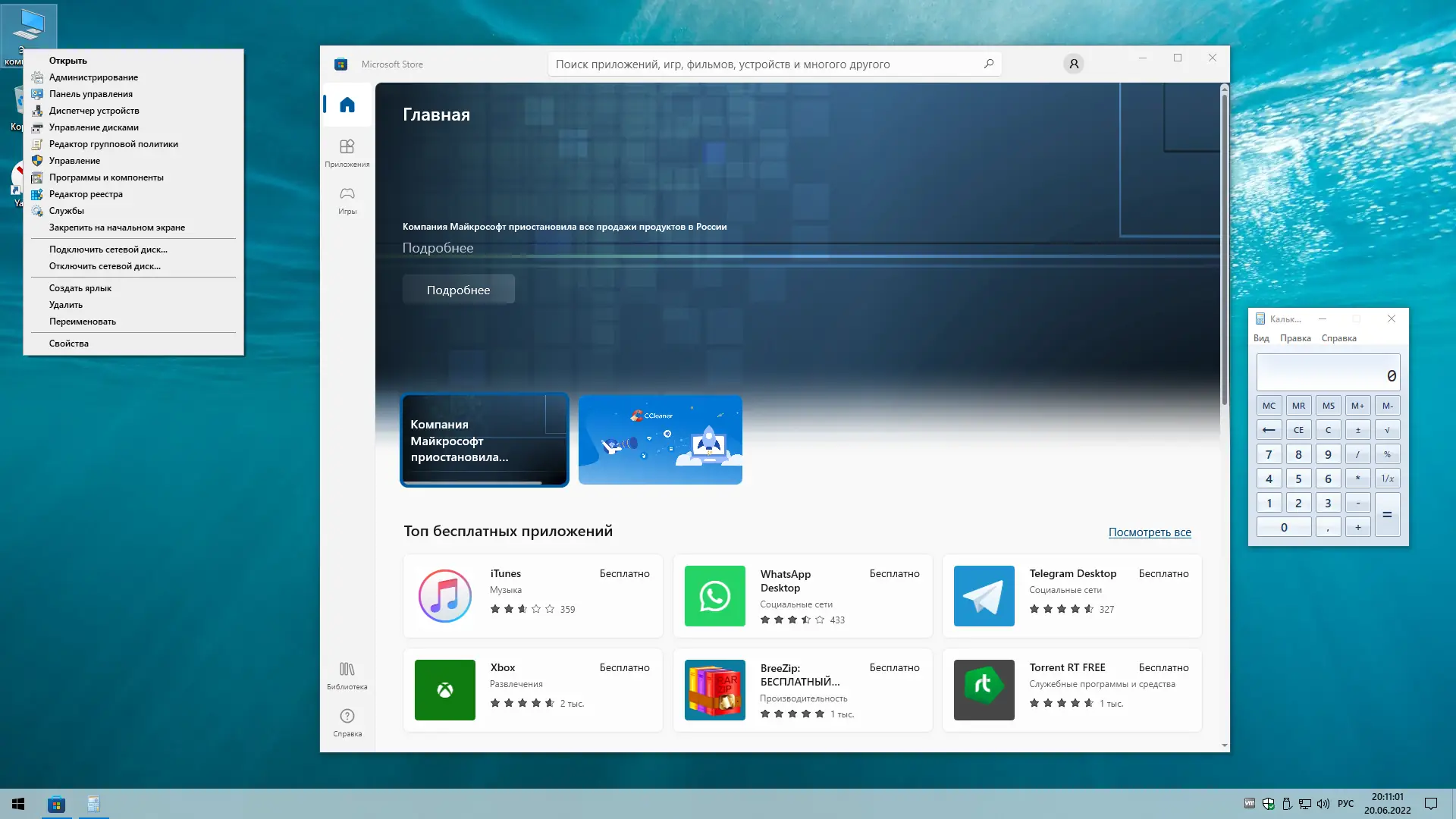Open the notification center icon
Viewport: 1456px width, 819px height.
[x=1431, y=804]
